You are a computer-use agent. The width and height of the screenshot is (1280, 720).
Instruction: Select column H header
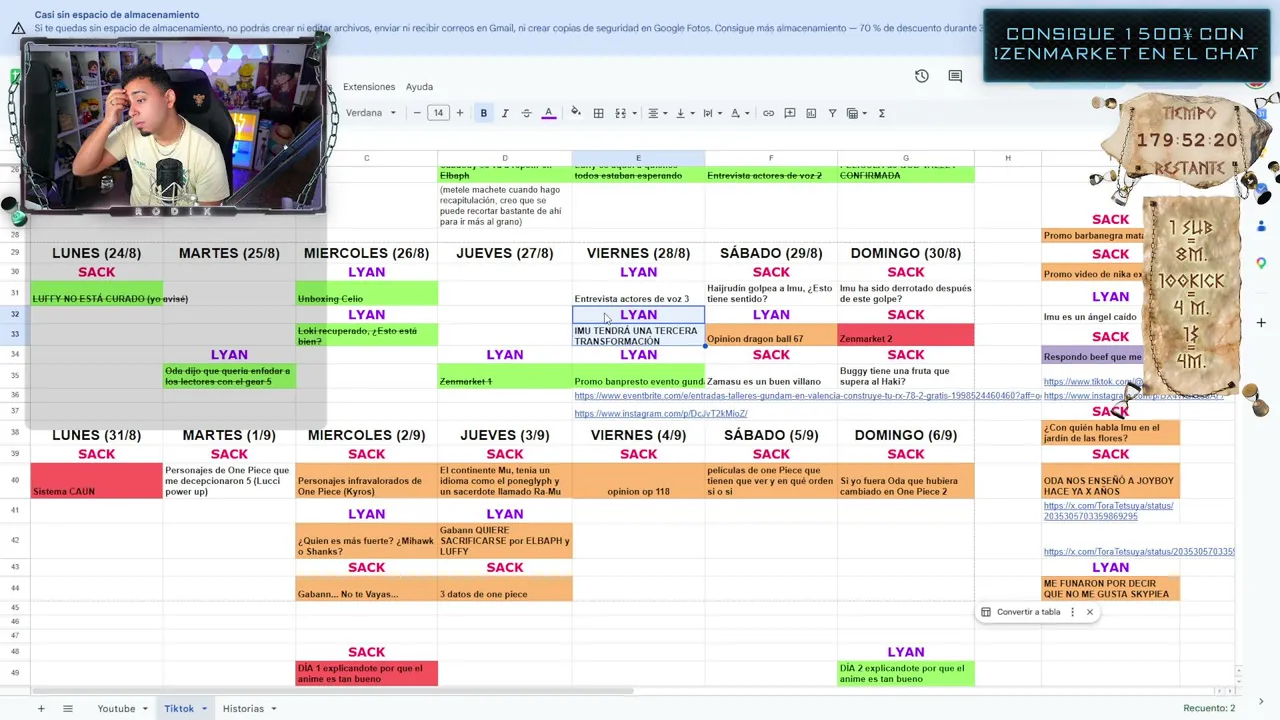(x=1008, y=158)
